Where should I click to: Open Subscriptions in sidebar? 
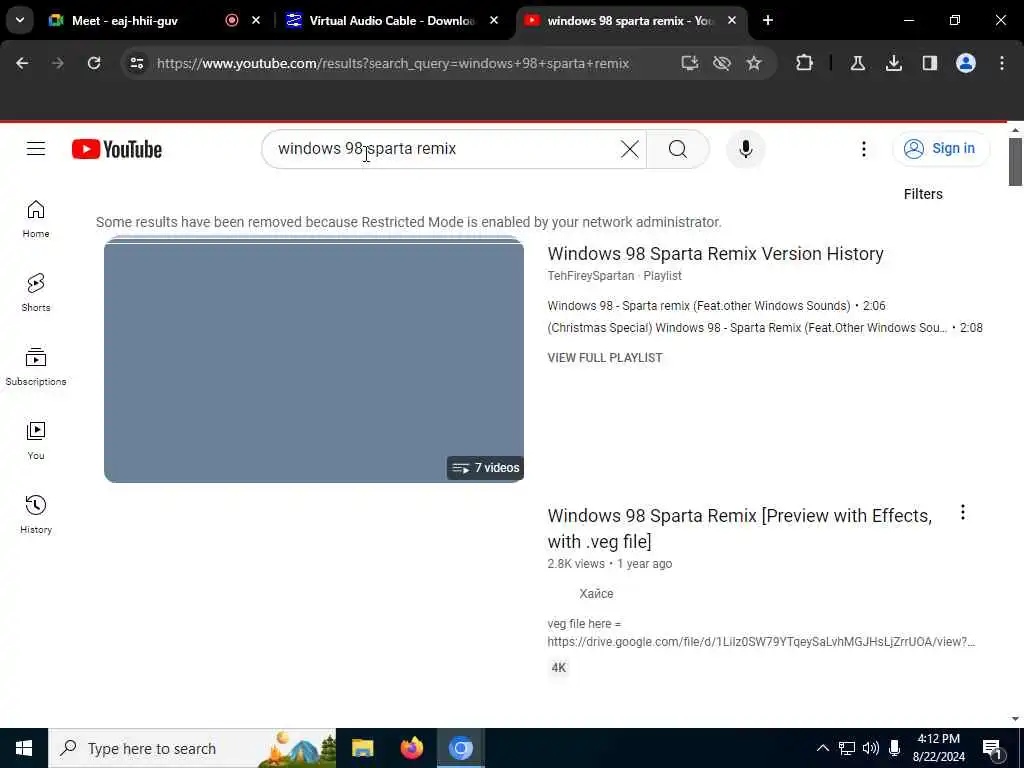(36, 366)
